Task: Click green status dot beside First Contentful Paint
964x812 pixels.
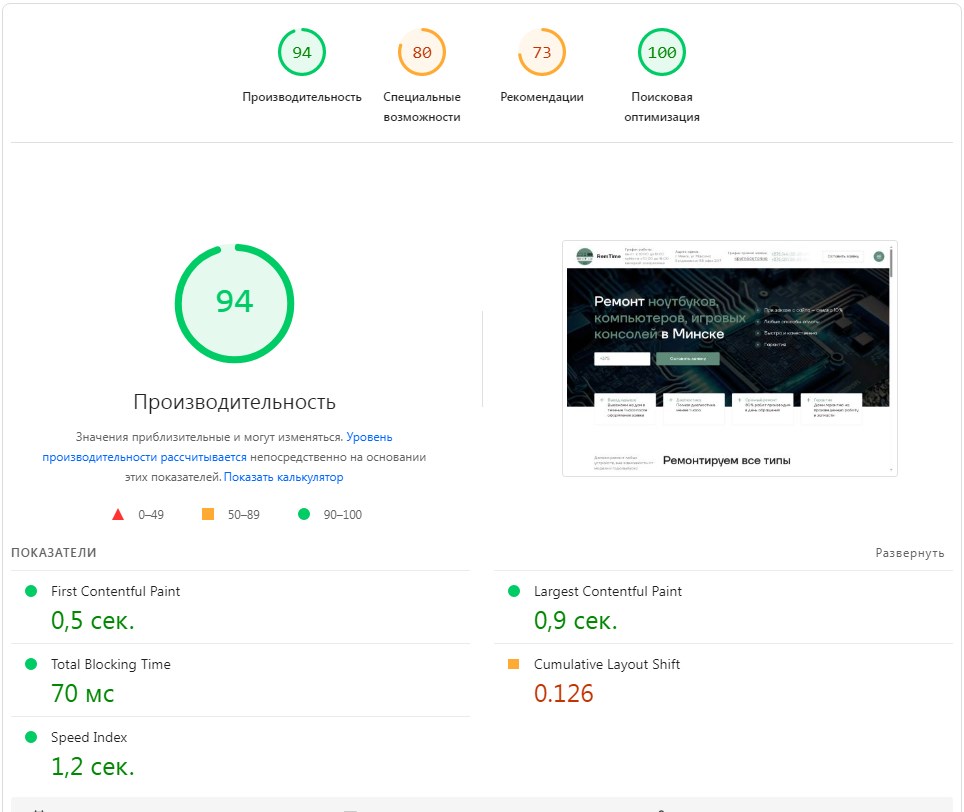Action: 33,591
